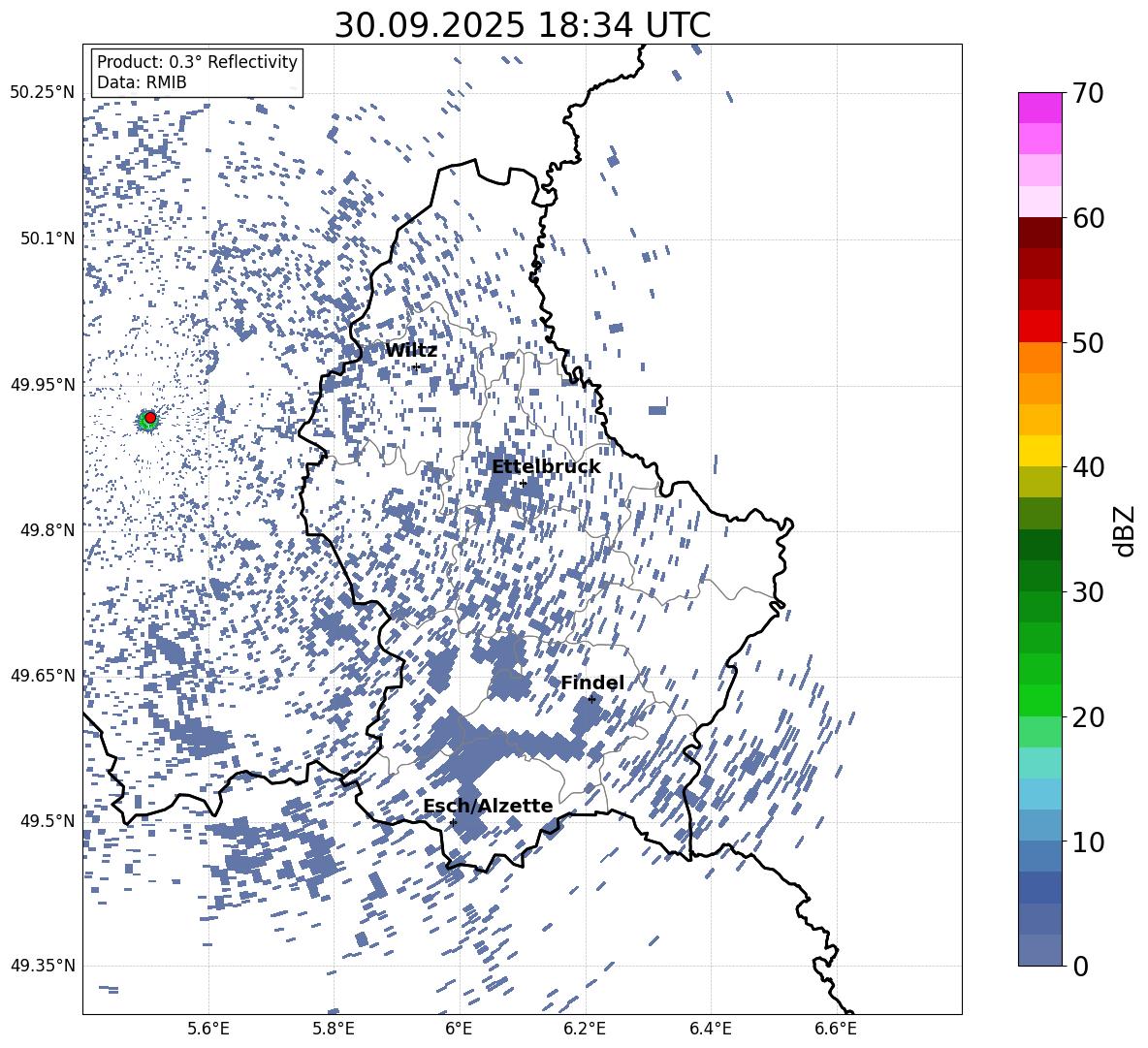Click the Findel location label
The height and width of the screenshot is (1048, 1148).
point(592,683)
